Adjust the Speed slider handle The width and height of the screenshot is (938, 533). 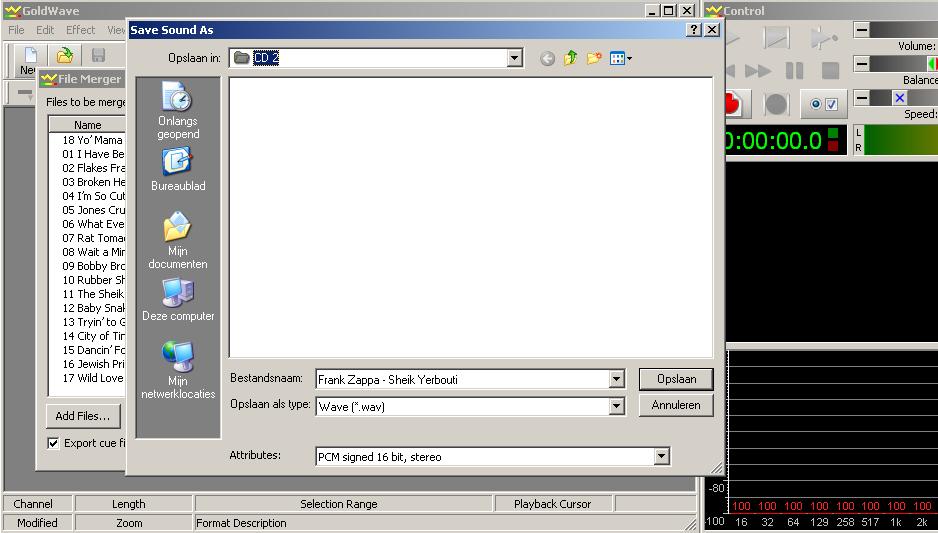(899, 98)
